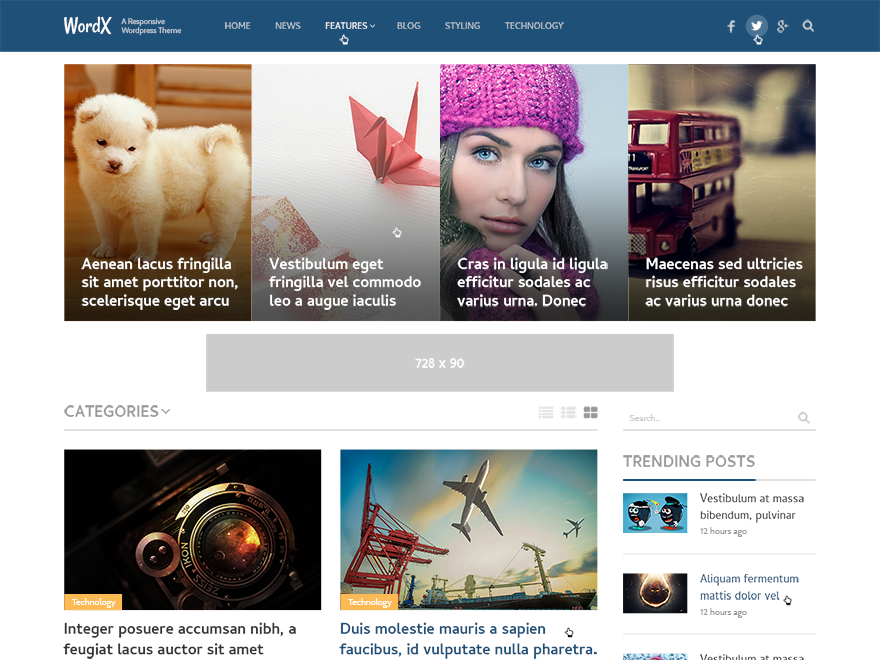Click 'A Responsive Wordpress Theme' tagline
880x660 pixels.
pos(151,26)
